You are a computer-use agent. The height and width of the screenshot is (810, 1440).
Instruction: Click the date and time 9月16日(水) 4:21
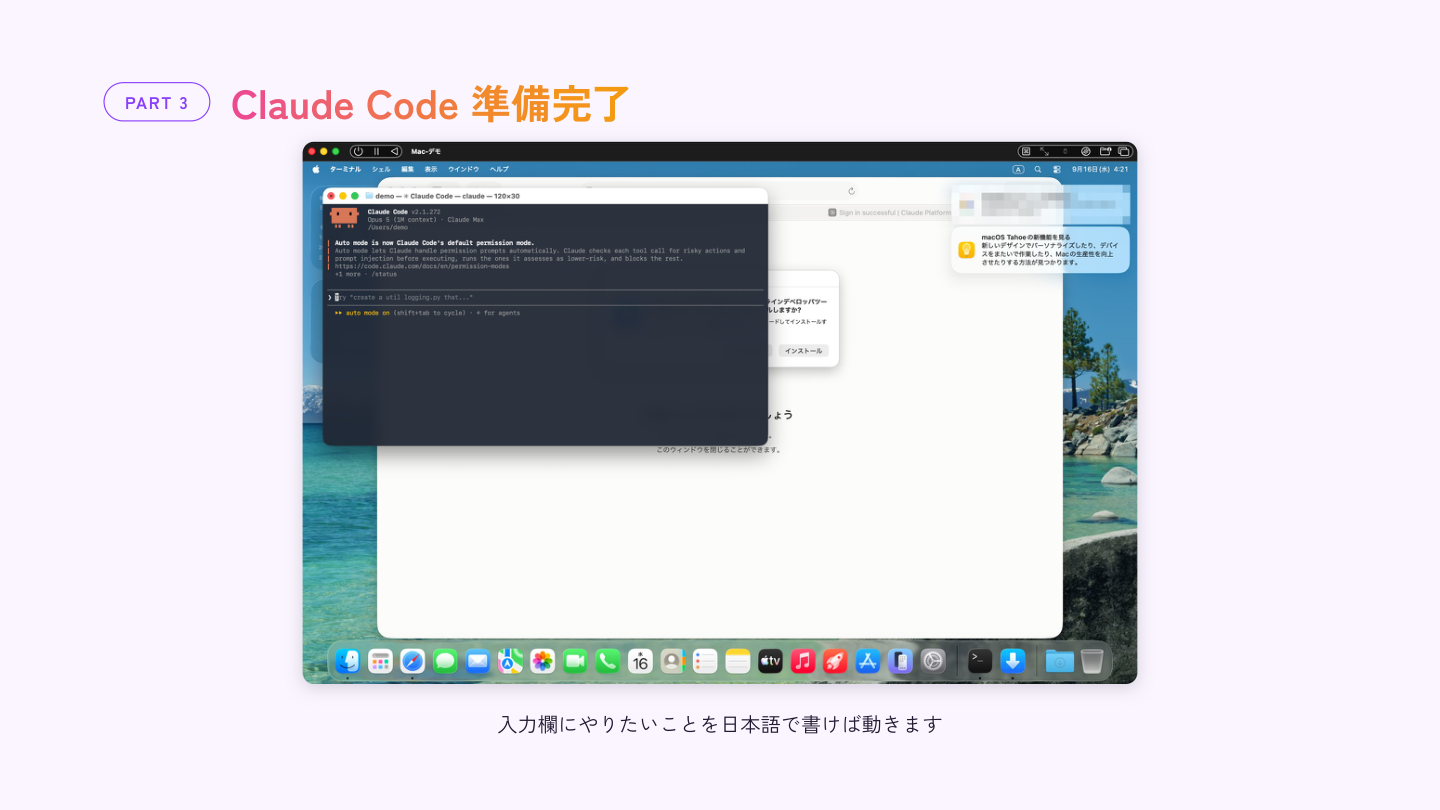coord(1100,169)
